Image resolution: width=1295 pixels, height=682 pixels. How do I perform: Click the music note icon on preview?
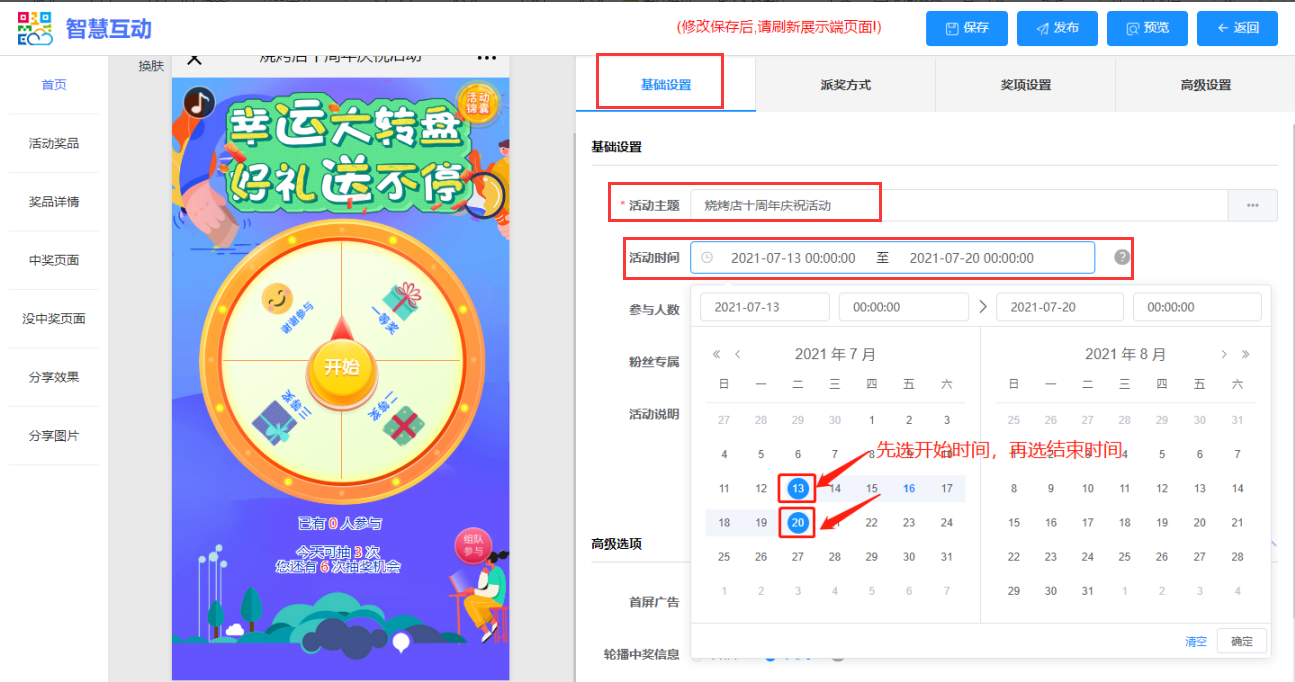[199, 102]
